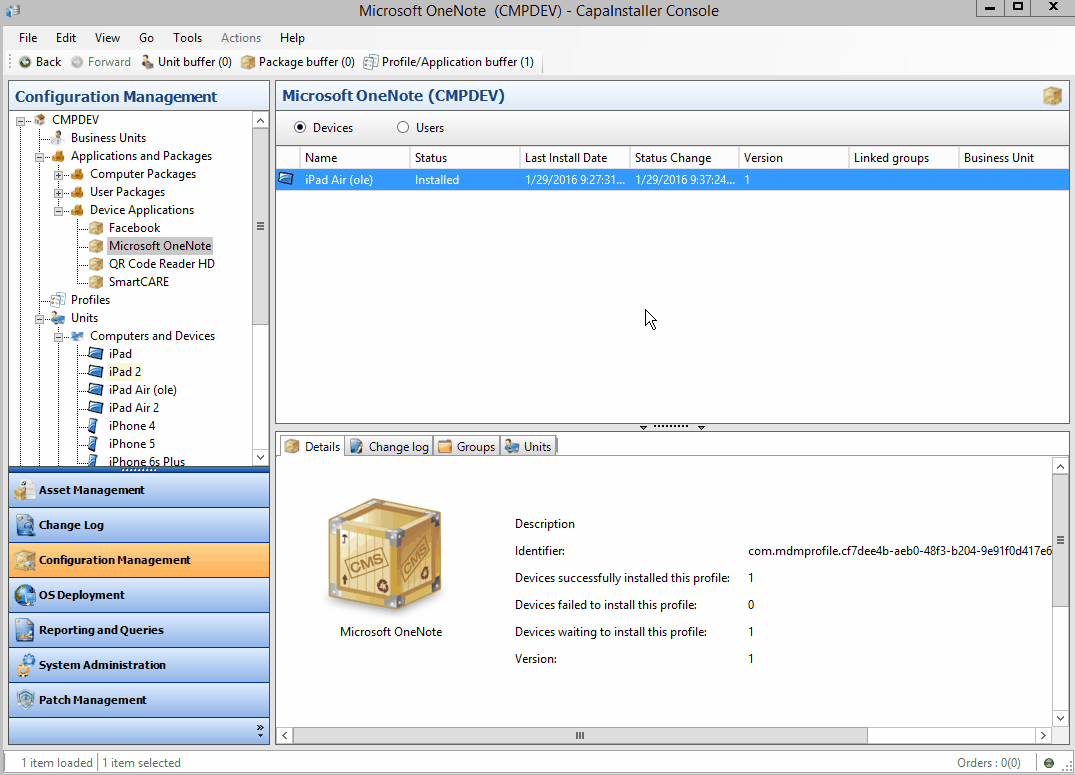Sort by the Name column header

354,158
